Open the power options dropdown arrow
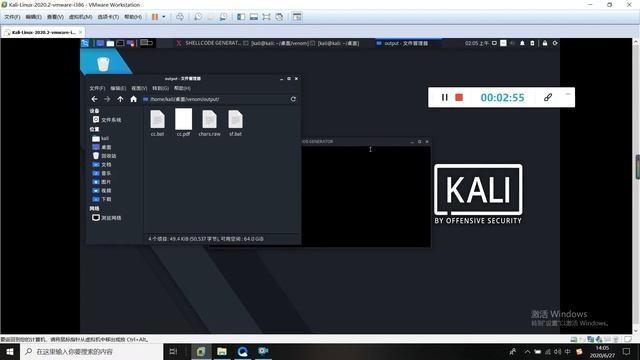The image size is (640, 360). (164, 17)
